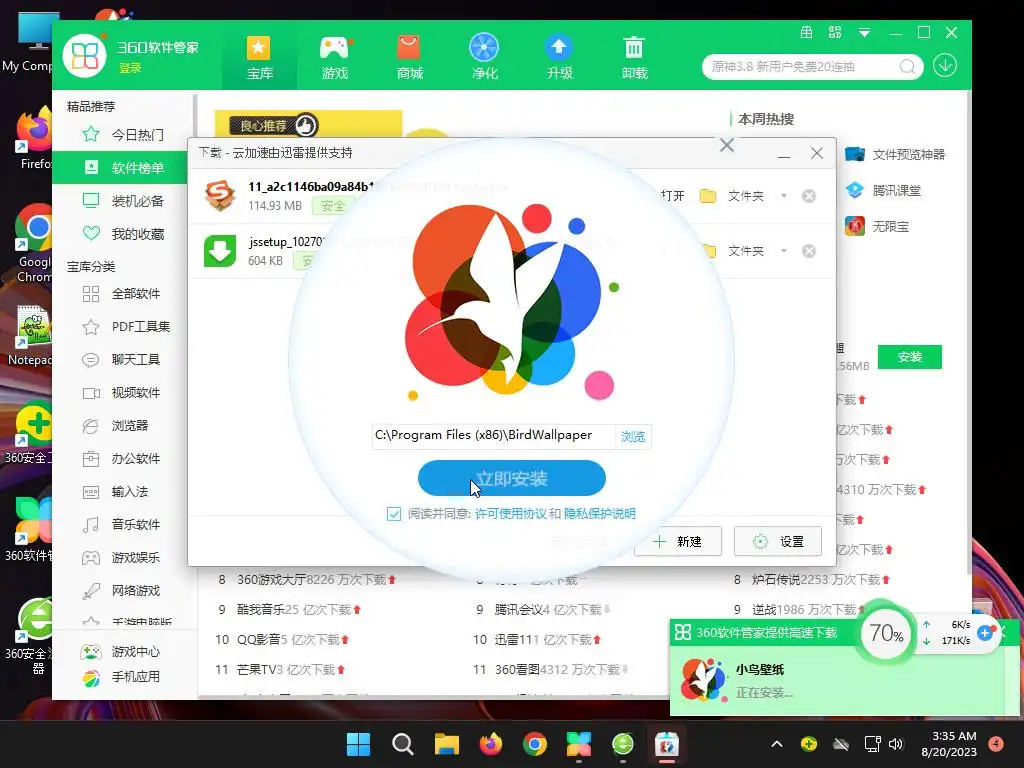The image size is (1024, 768).
Task: Switch to the 游戏 tab
Action: [x=334, y=57]
